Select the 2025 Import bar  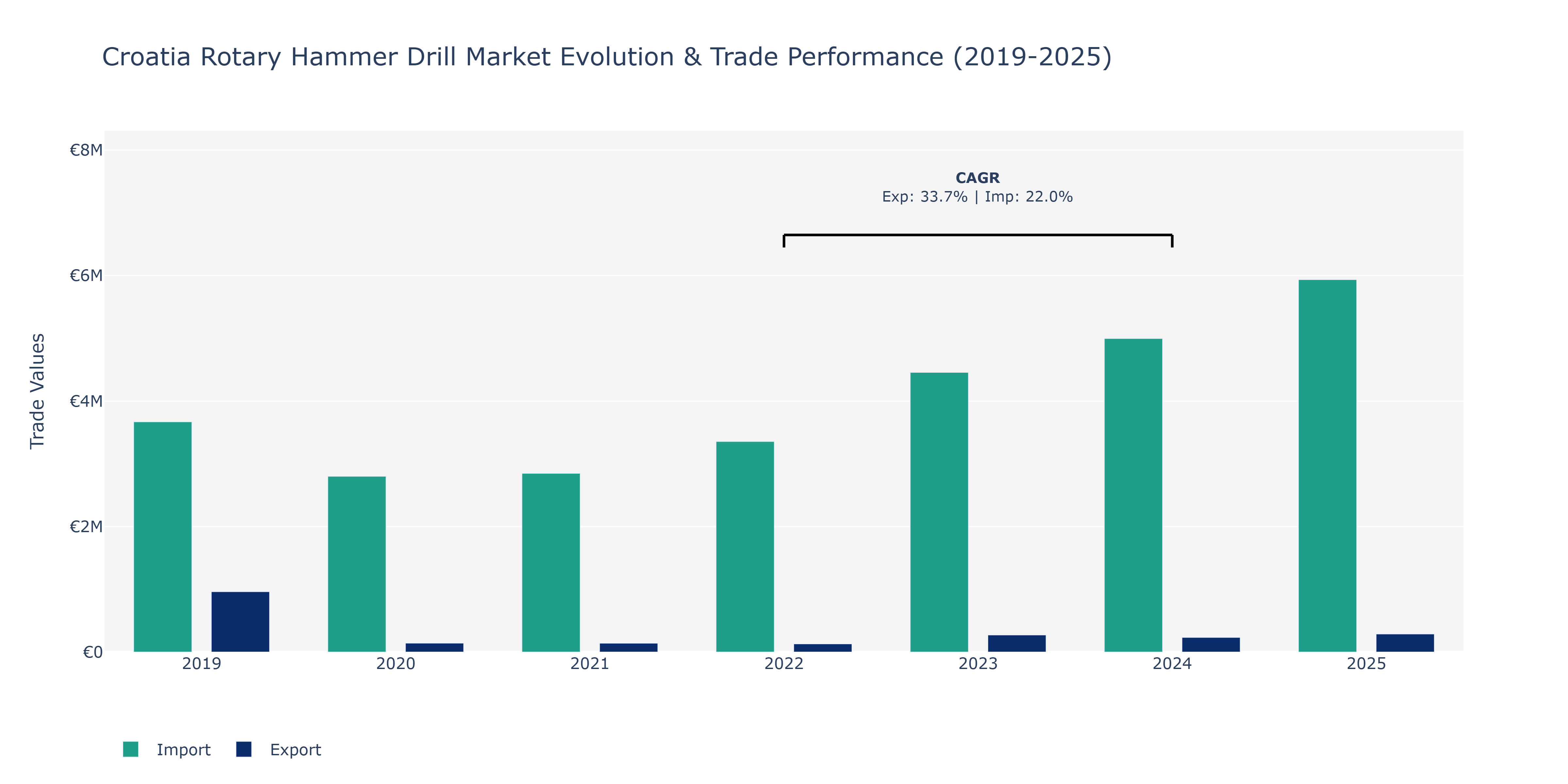1328,465
